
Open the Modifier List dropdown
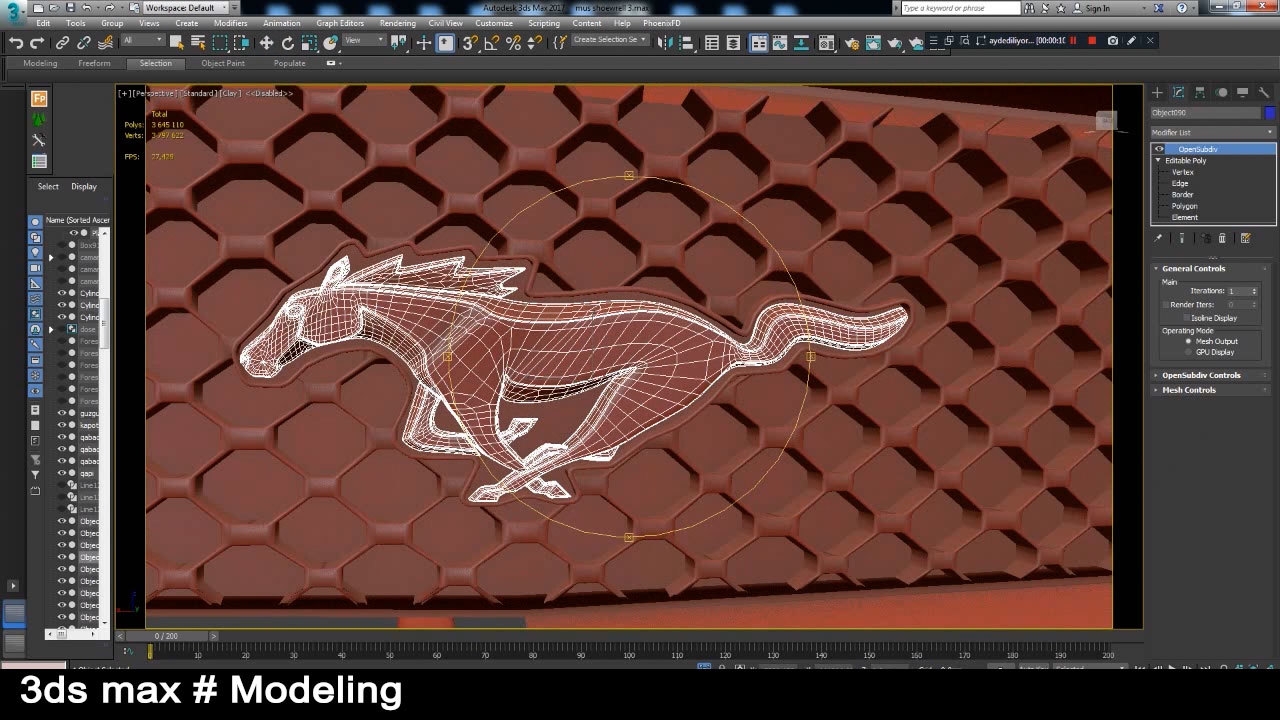(x=1213, y=132)
